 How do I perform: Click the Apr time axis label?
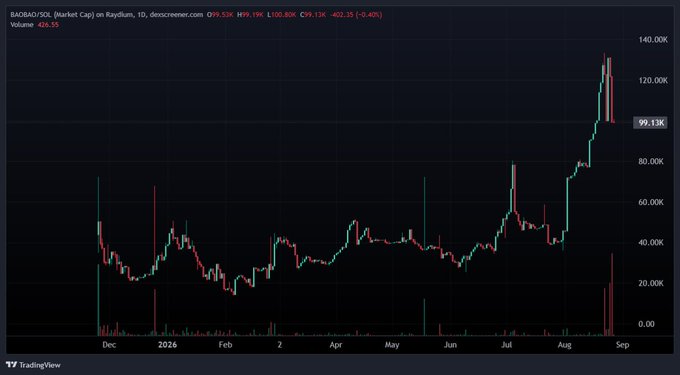[336, 346]
